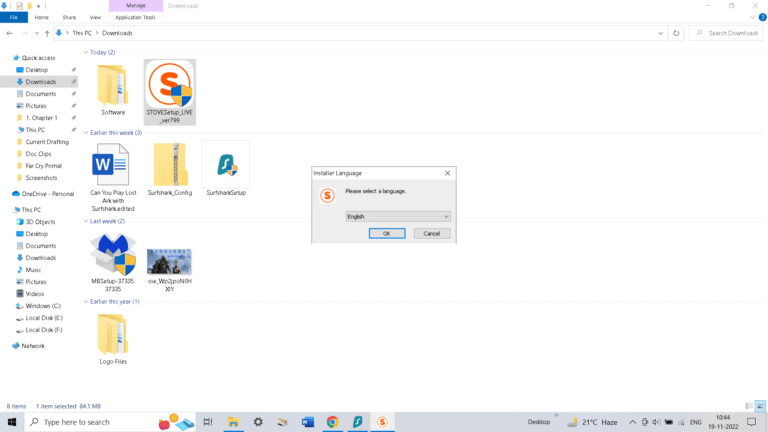Open the language dropdown showing English

(x=398, y=216)
